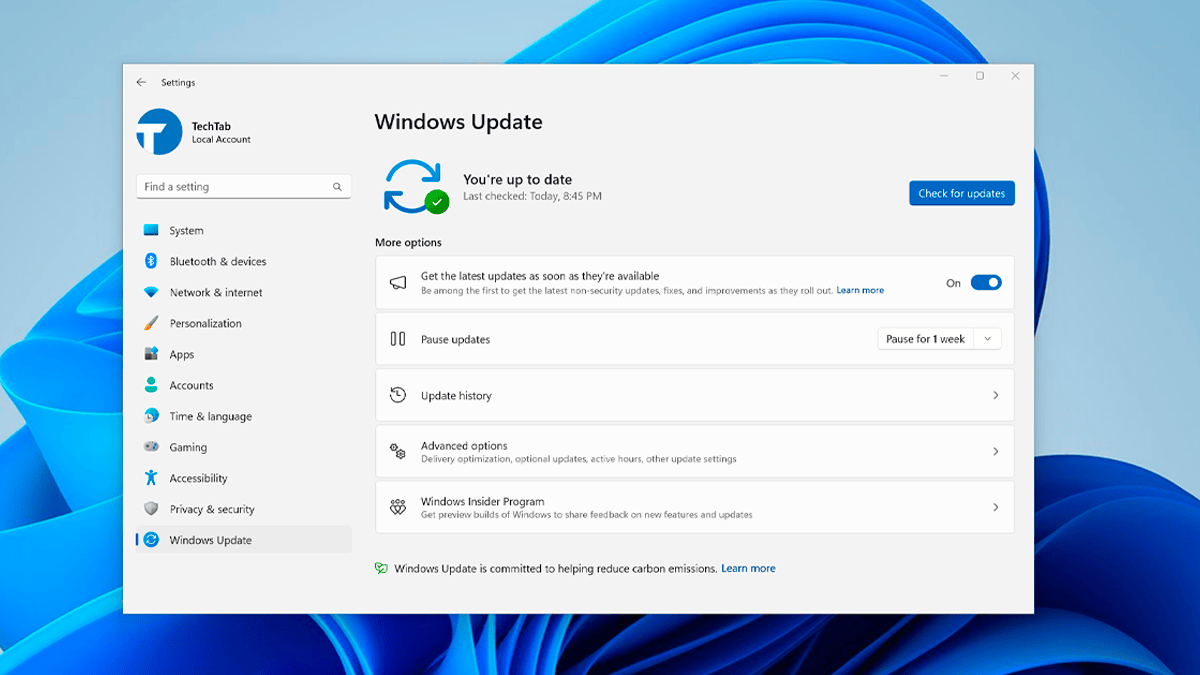Open the Update history row
The height and width of the screenshot is (675, 1200).
coord(695,395)
